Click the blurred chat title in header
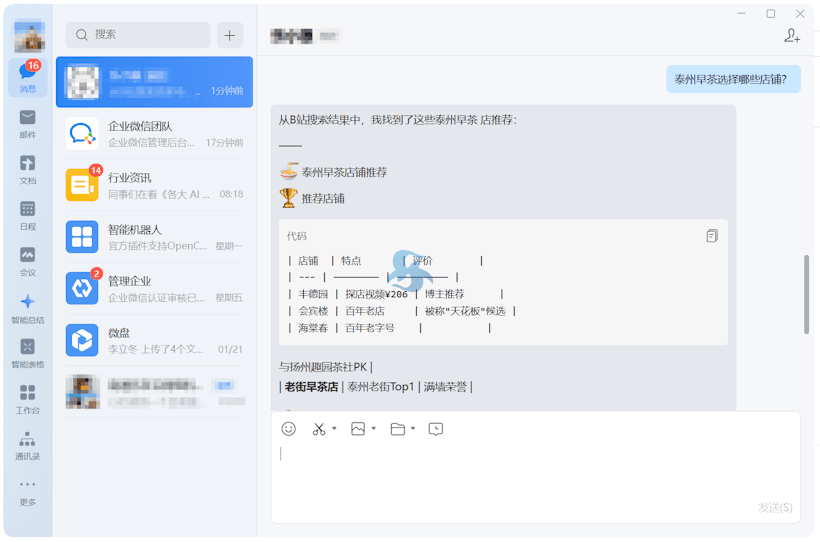This screenshot has height=542, width=820. [305, 36]
